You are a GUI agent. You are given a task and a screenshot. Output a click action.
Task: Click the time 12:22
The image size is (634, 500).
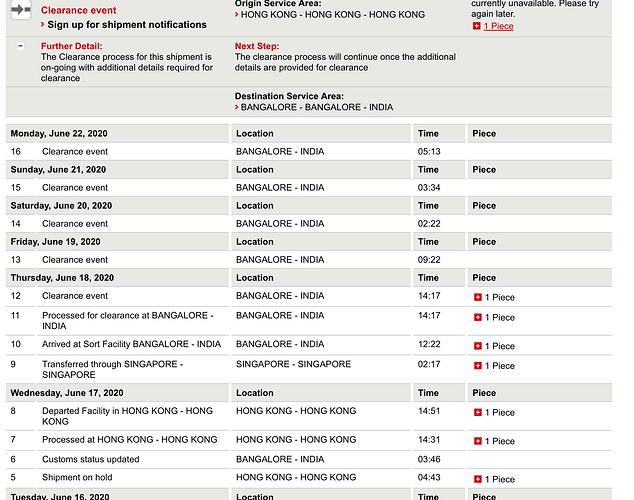[x=429, y=344]
